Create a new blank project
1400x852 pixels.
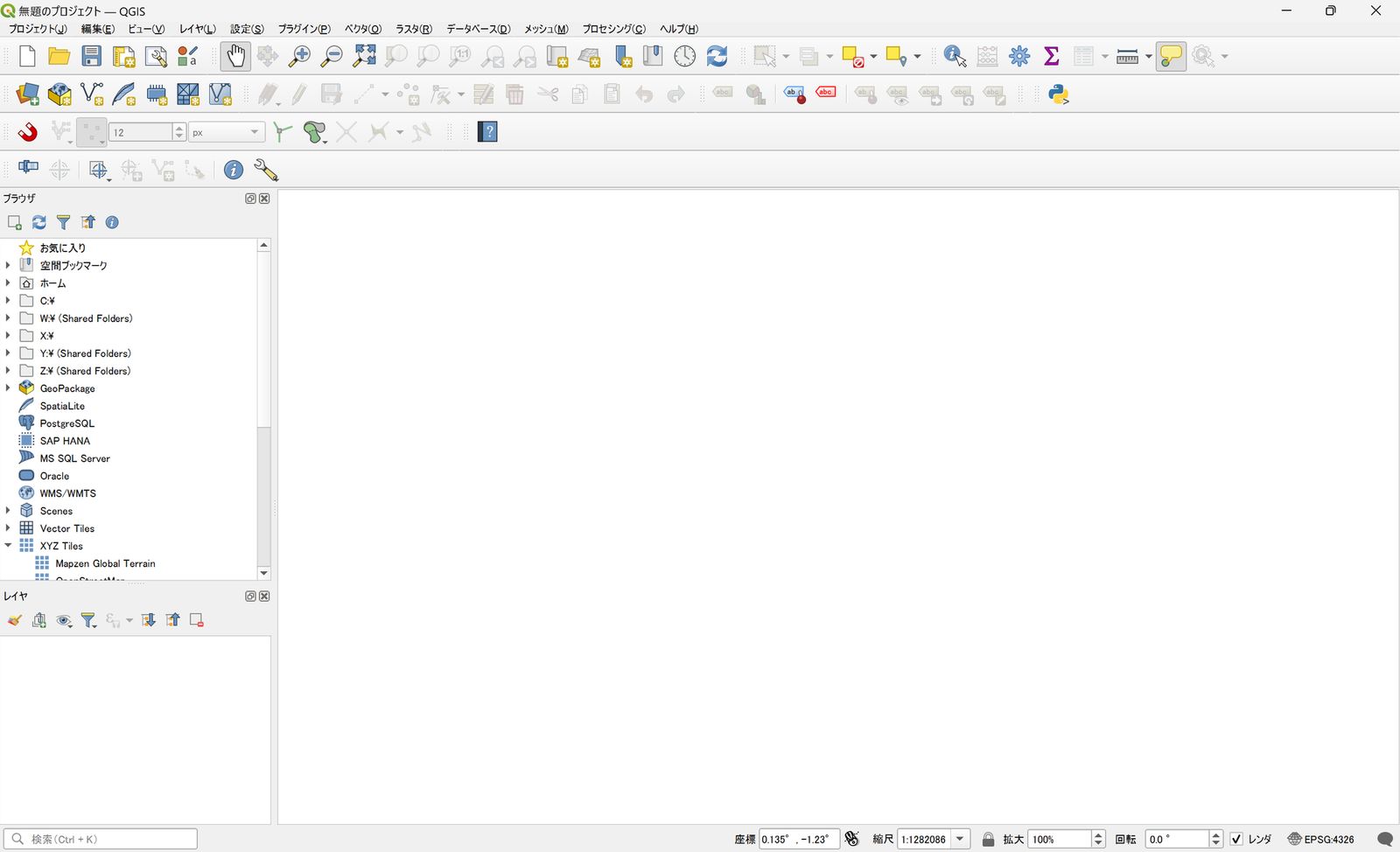[27, 57]
